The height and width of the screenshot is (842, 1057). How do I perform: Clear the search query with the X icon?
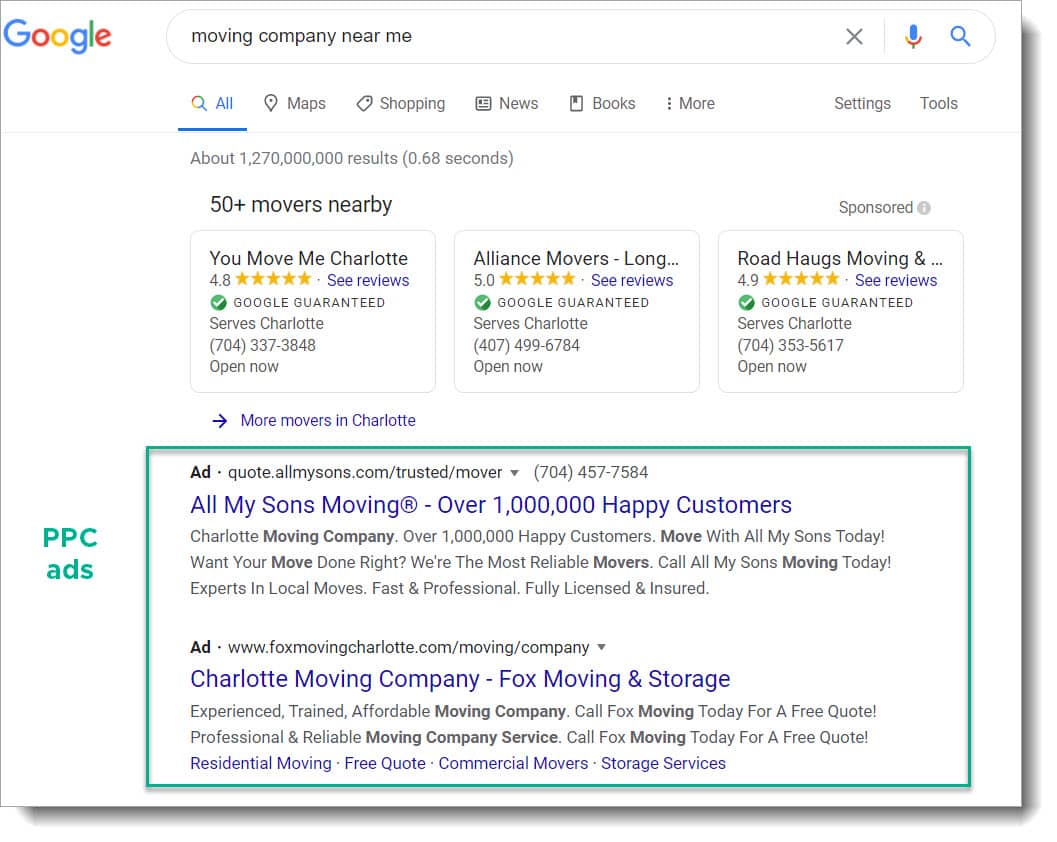tap(854, 36)
